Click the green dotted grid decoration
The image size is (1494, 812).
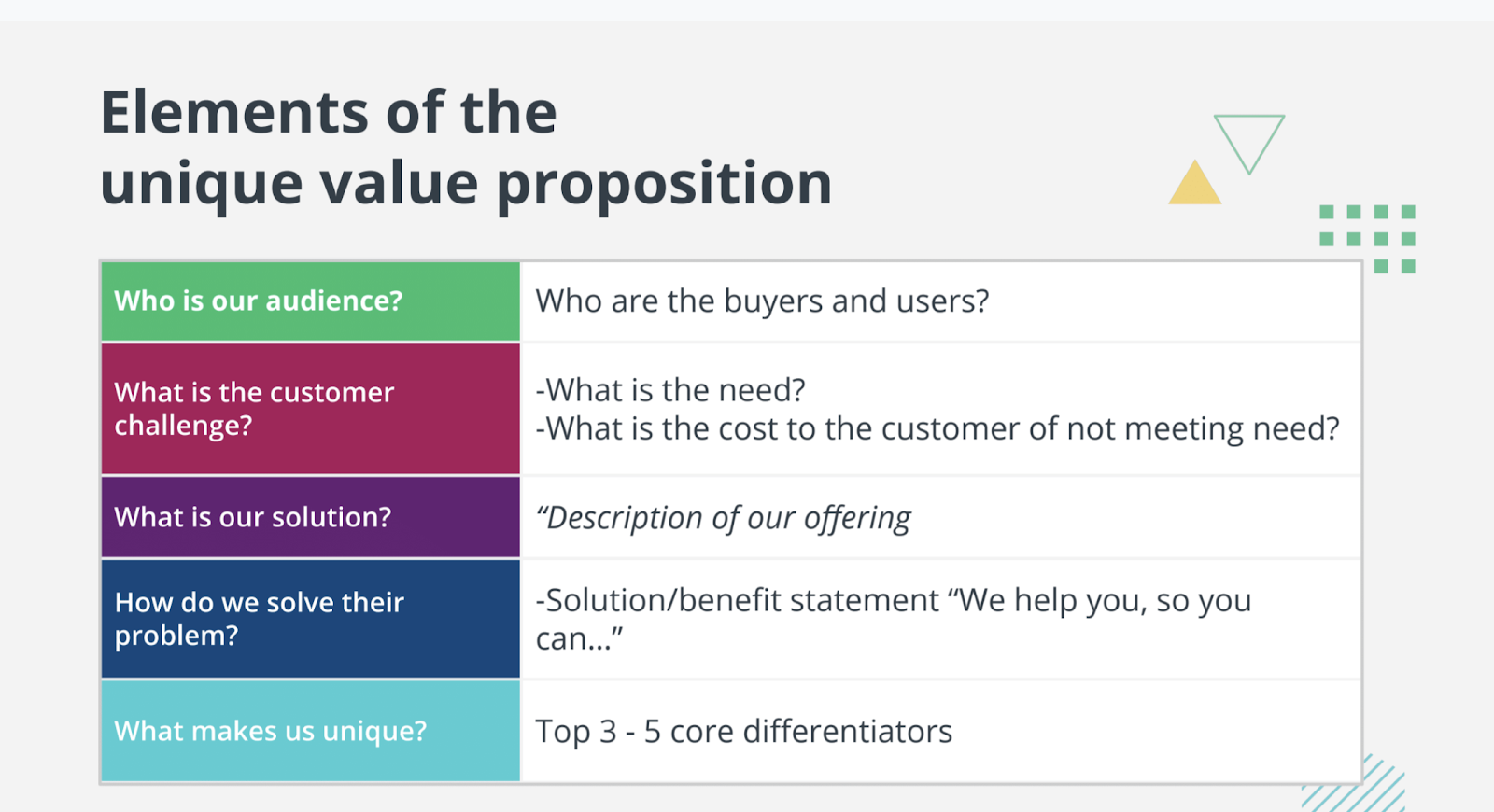(x=1367, y=238)
